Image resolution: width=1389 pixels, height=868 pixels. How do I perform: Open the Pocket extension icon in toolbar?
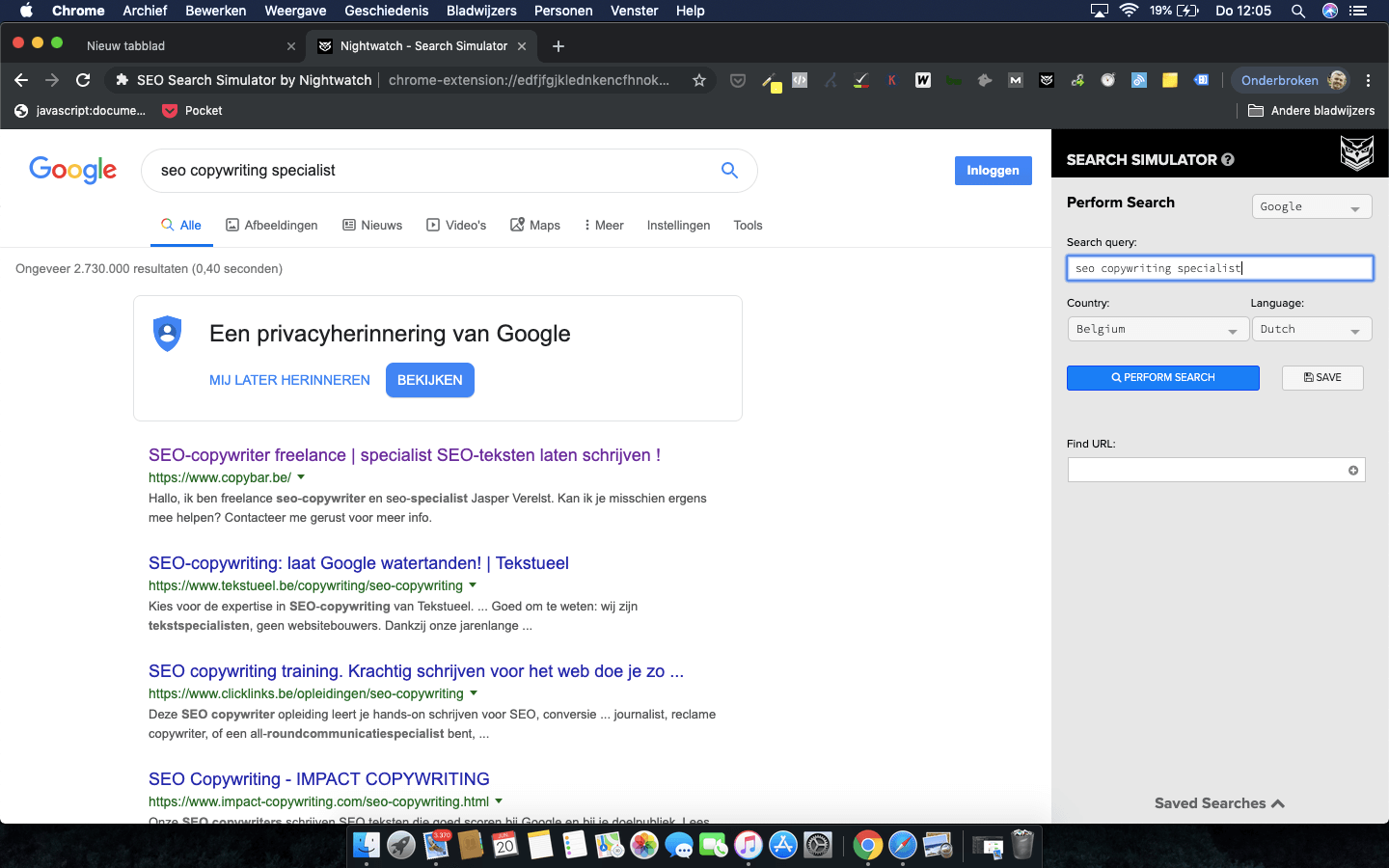pyautogui.click(x=738, y=80)
